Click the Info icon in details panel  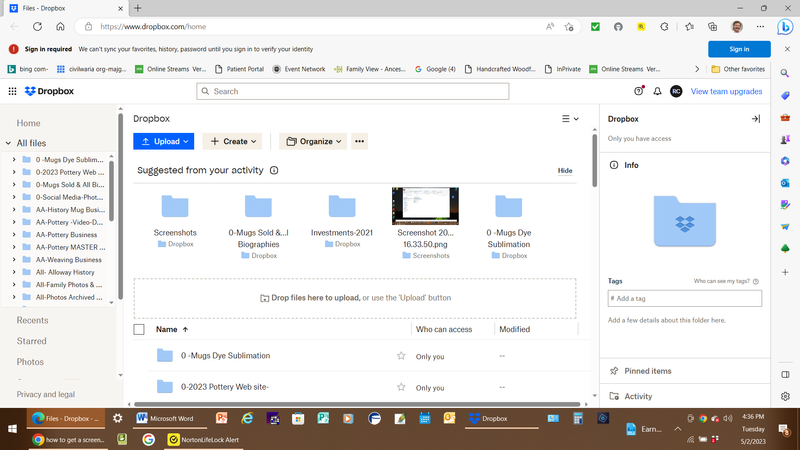click(x=614, y=165)
